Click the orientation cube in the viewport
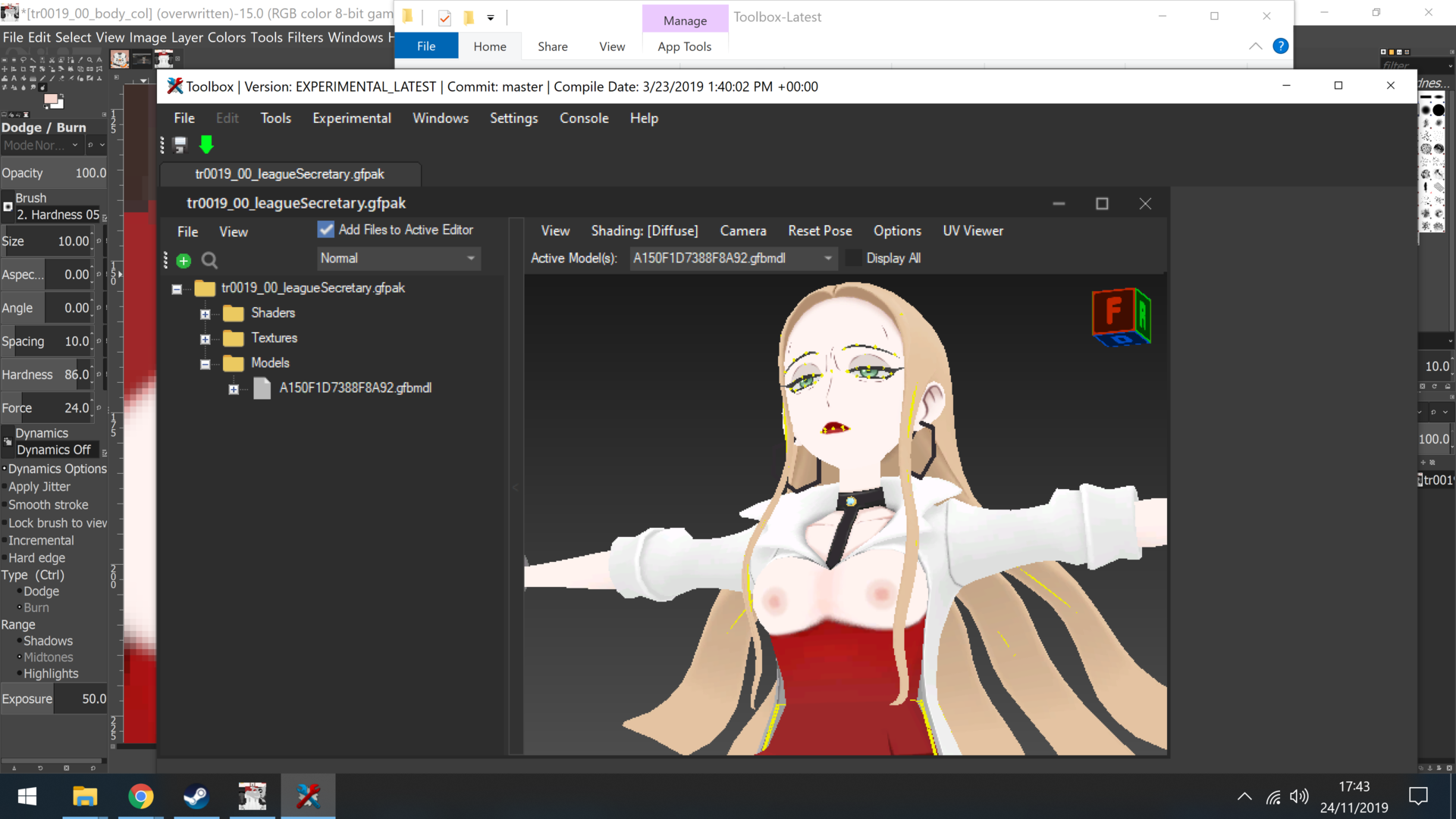 click(x=1122, y=317)
